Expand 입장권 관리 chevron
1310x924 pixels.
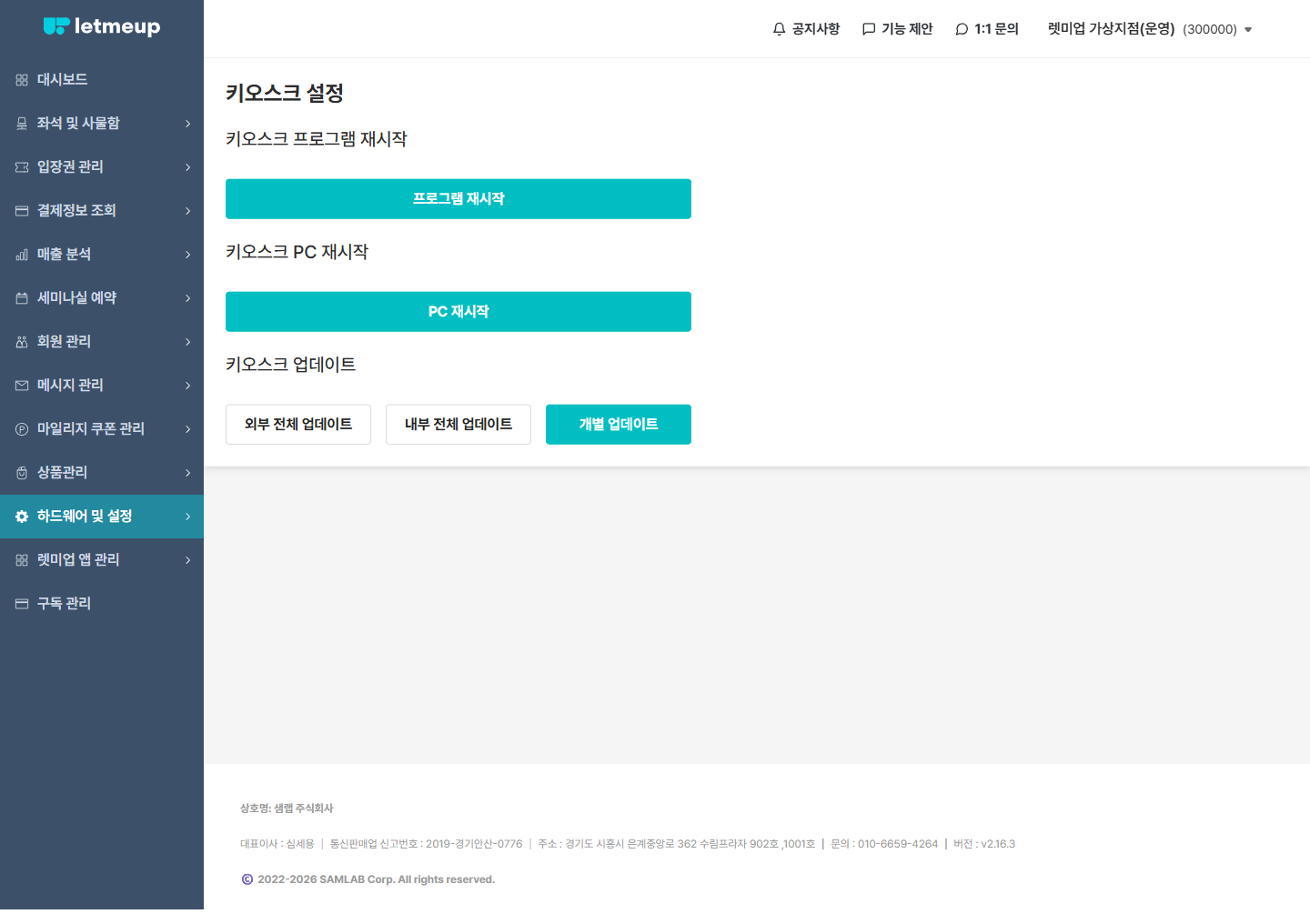click(x=188, y=167)
